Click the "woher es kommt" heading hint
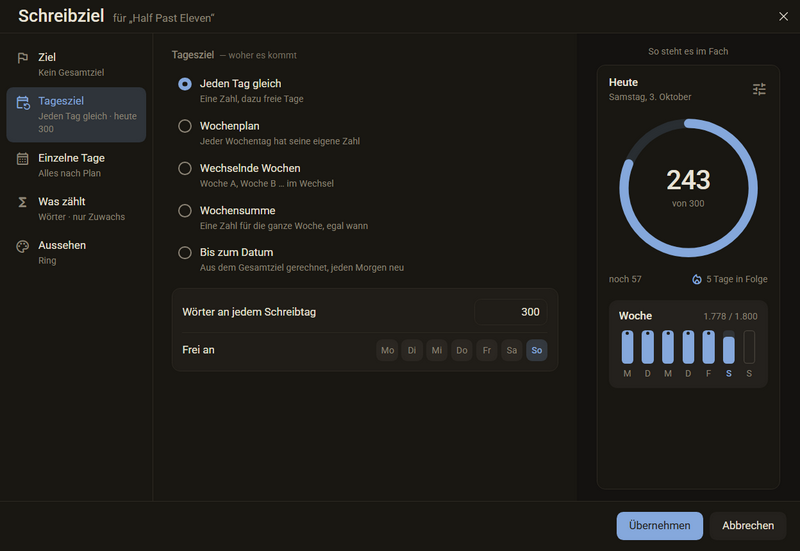 (262, 55)
